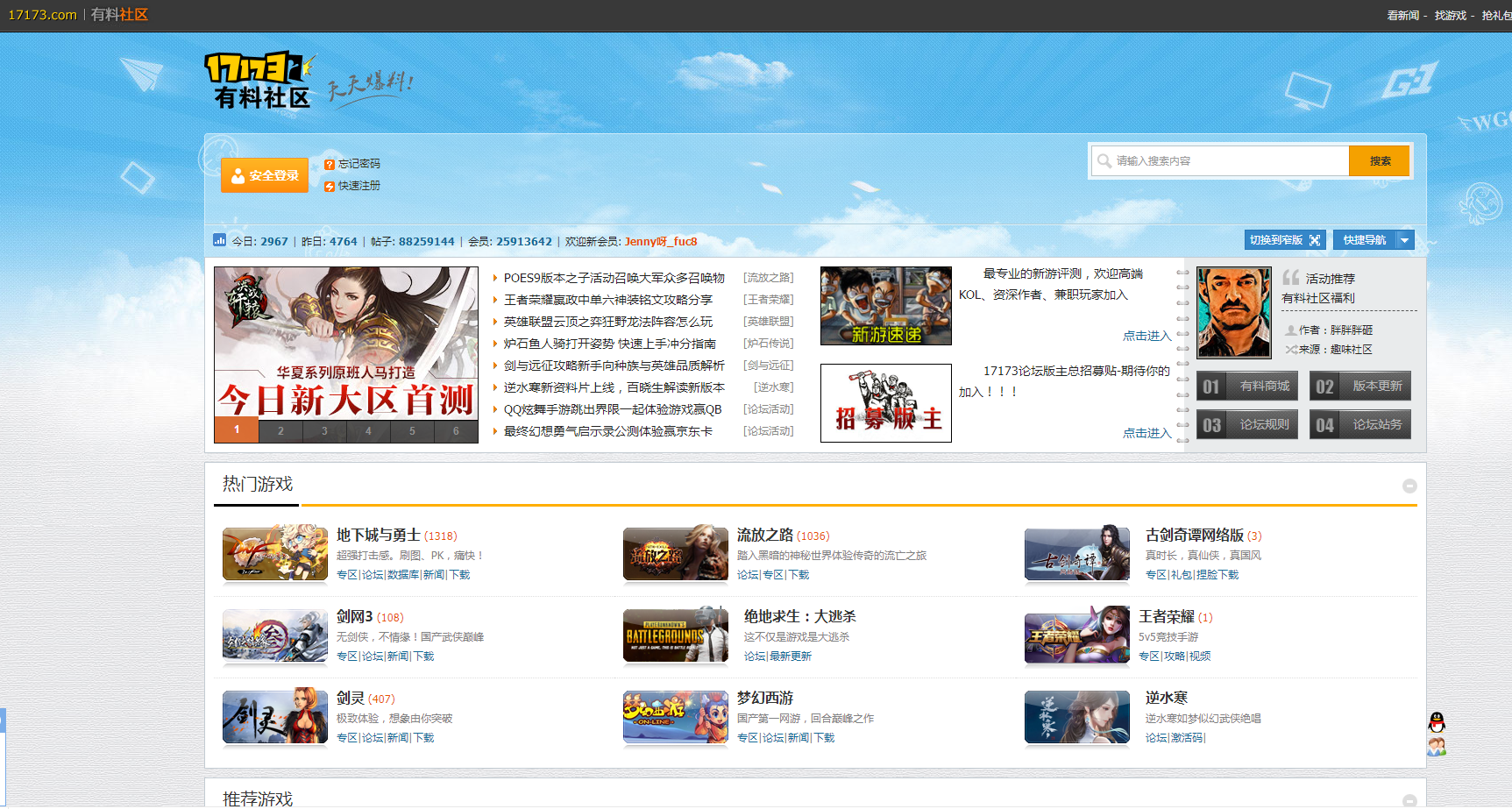Collapse the 热门游戏 section
Screen dimensions: 1512x809
[x=1409, y=486]
